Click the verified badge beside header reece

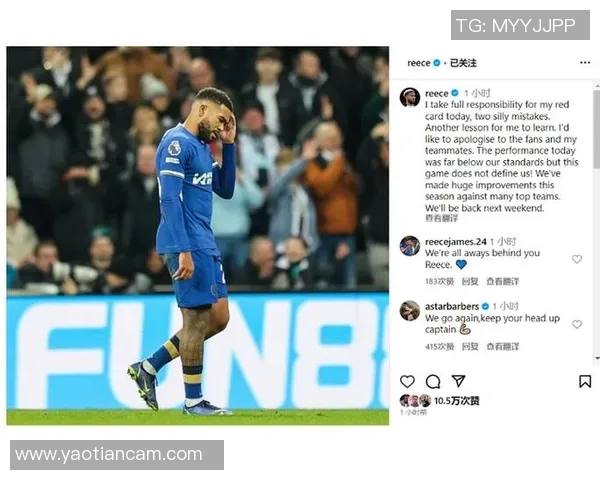click(437, 63)
